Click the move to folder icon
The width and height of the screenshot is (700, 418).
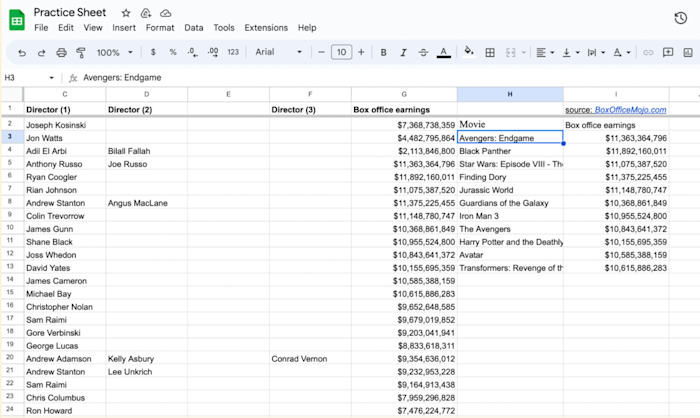[x=146, y=13]
